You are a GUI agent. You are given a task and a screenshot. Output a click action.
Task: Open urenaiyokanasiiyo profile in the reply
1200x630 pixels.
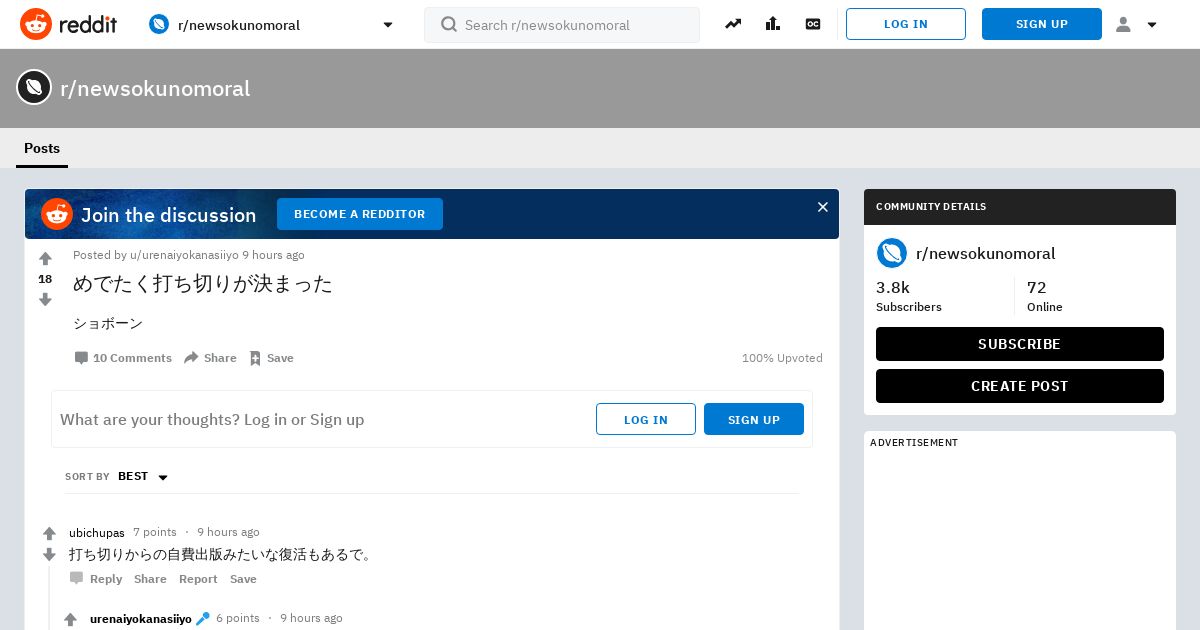[141, 619]
